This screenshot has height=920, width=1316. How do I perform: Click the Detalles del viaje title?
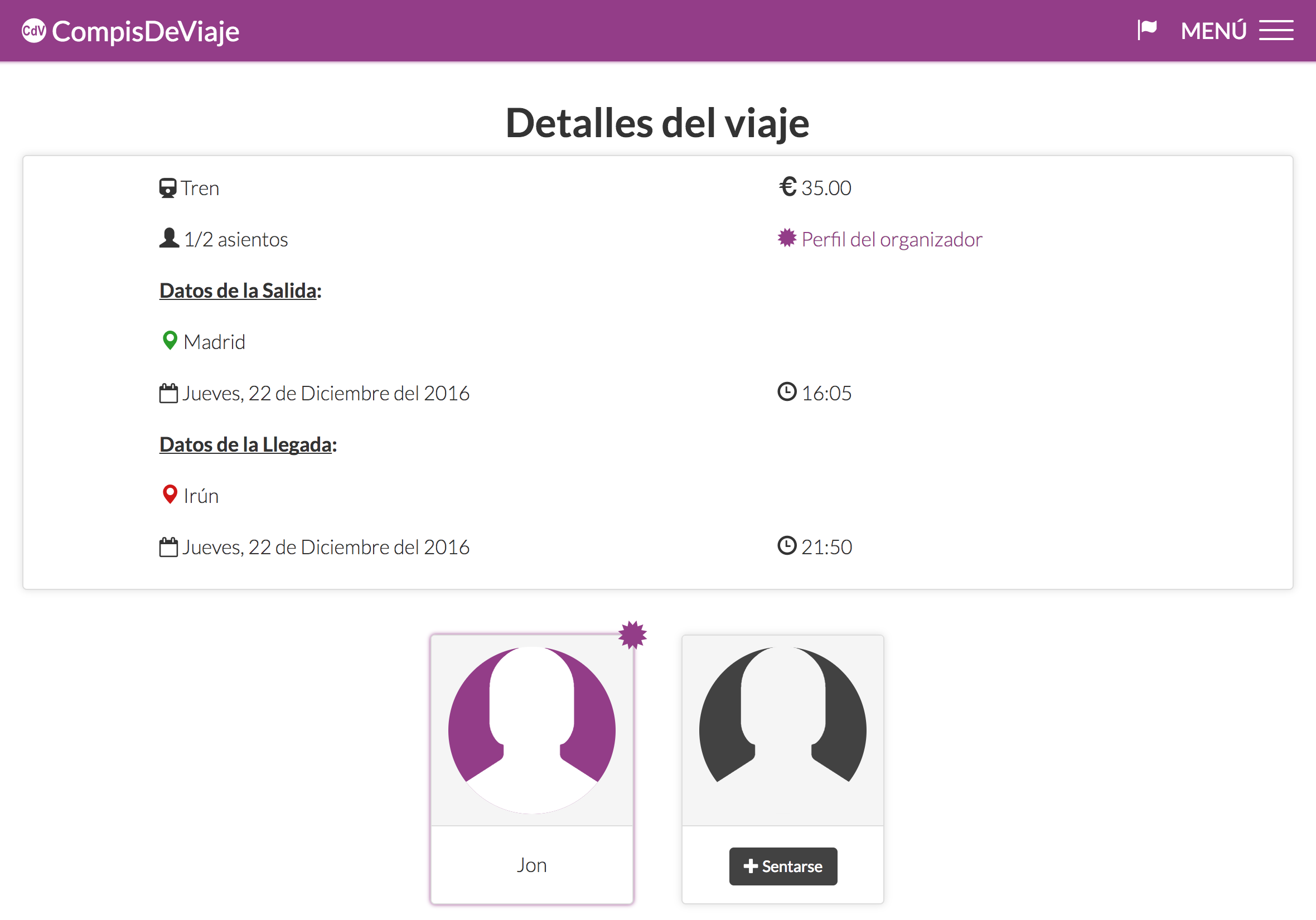click(657, 124)
